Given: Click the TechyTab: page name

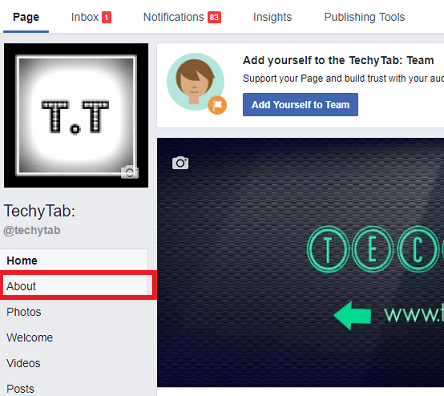Looking at the screenshot, I should 39,211.
